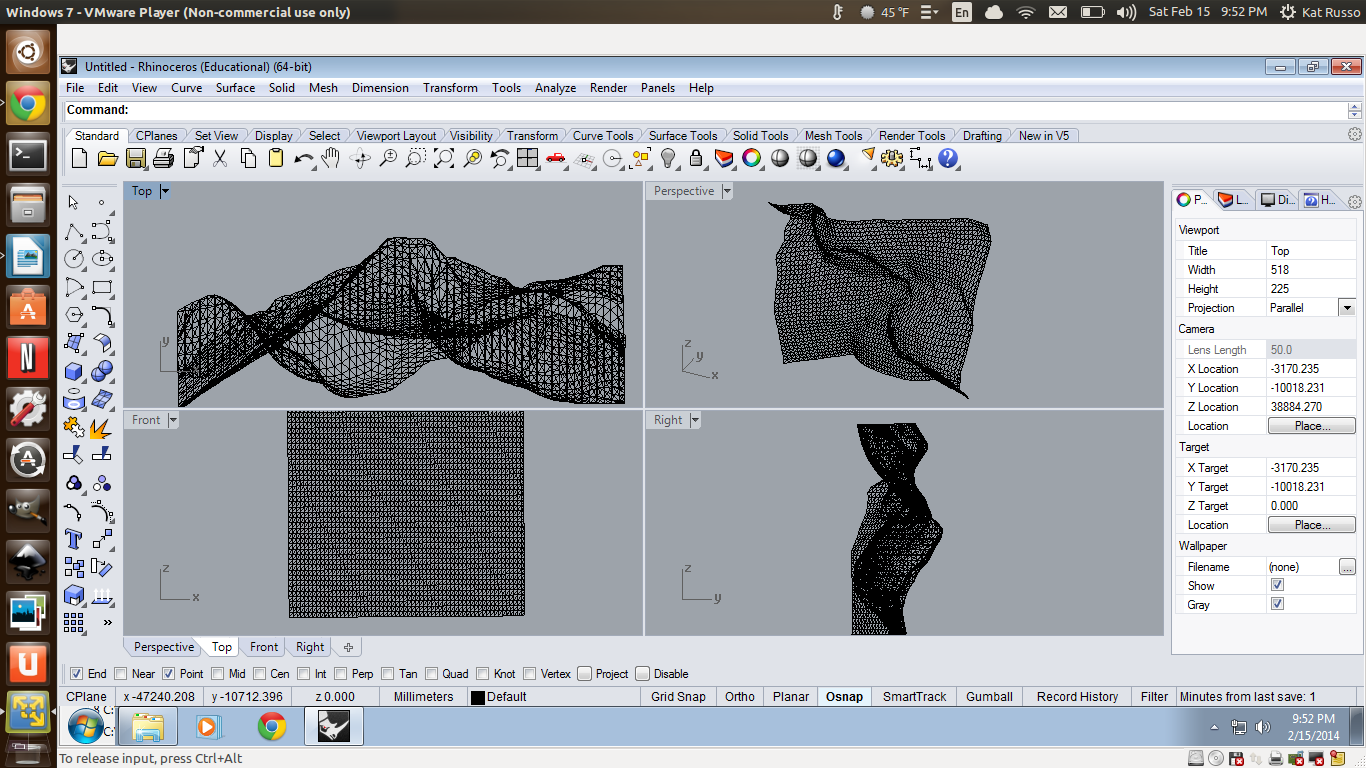
Task: Toggle the Point osnap checkbox
Action: click(x=169, y=674)
